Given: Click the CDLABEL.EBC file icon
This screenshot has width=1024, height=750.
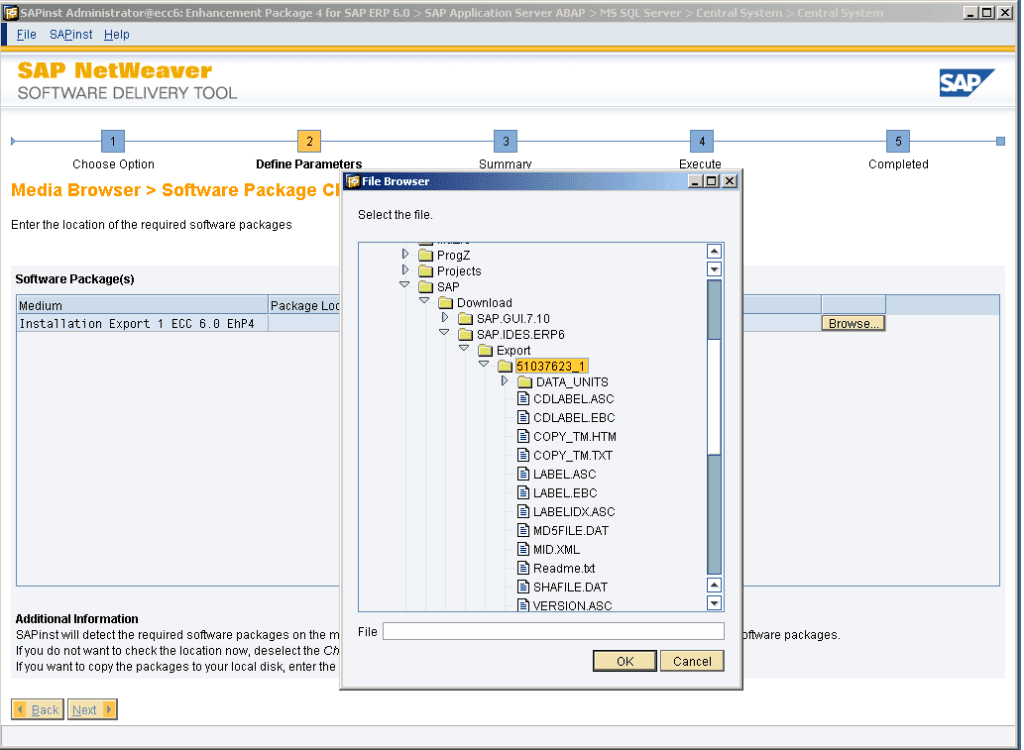Looking at the screenshot, I should (524, 417).
